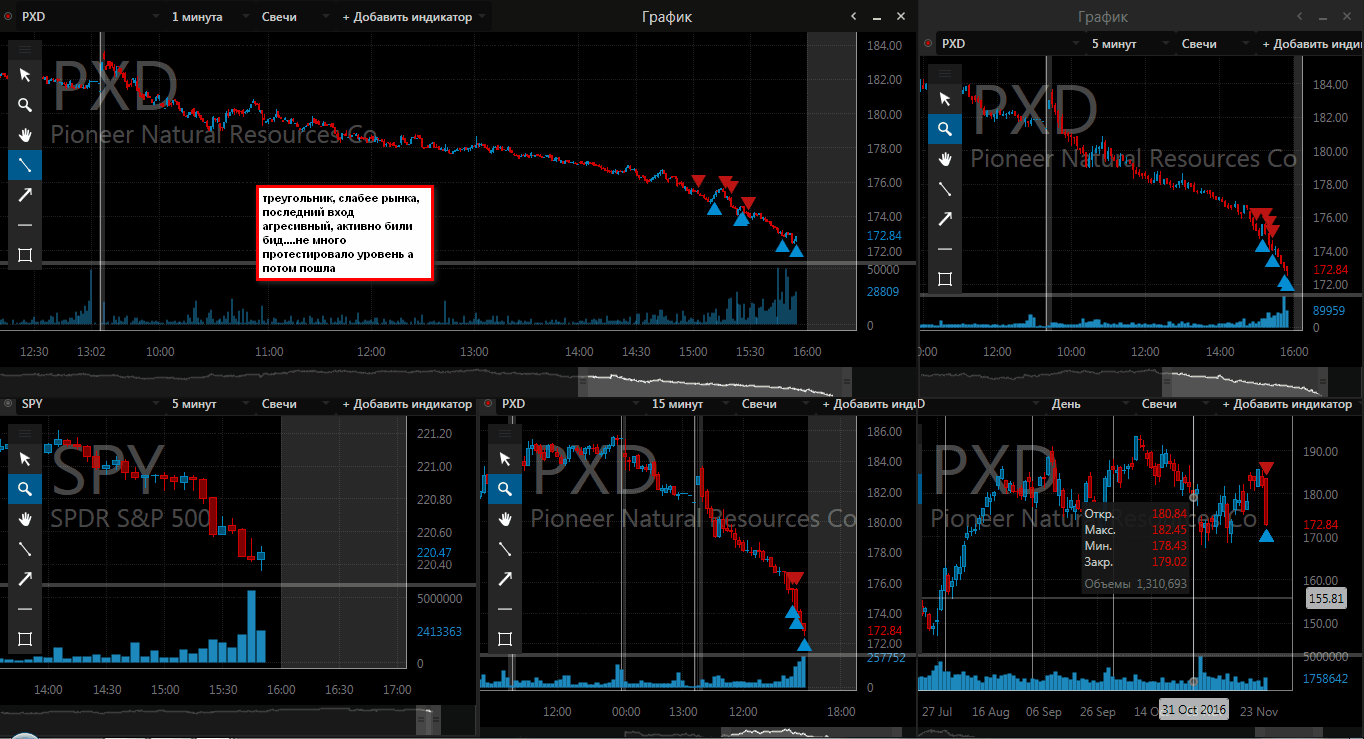Pick the trend line tool in 15-minute PXD chart

click(505, 549)
